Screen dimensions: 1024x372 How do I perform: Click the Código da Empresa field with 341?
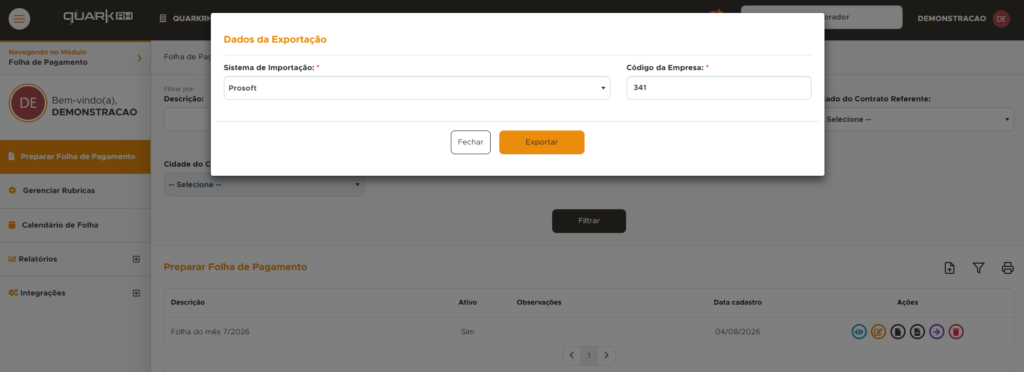coord(718,88)
